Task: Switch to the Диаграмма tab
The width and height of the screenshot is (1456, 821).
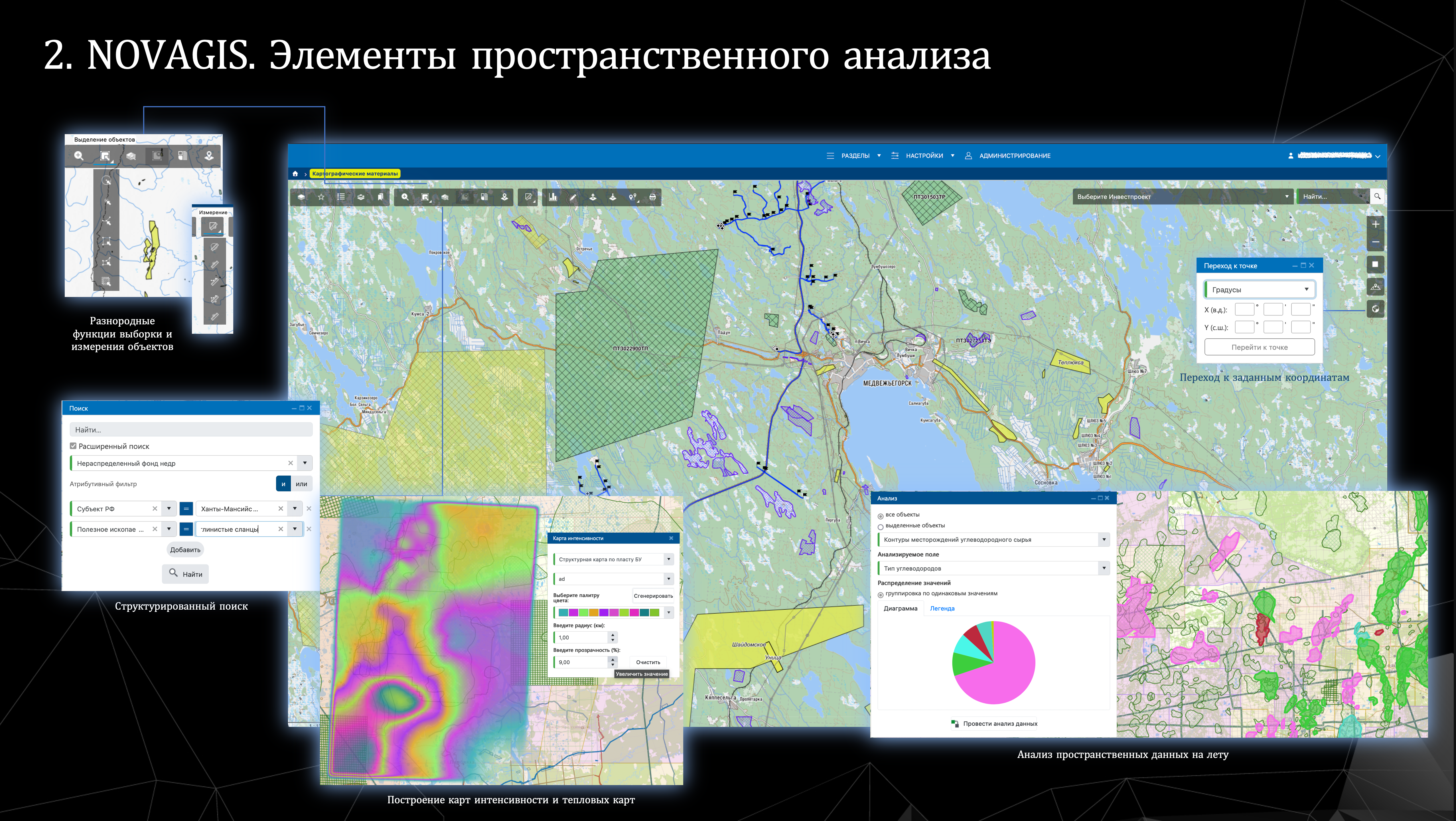Action: coord(901,608)
